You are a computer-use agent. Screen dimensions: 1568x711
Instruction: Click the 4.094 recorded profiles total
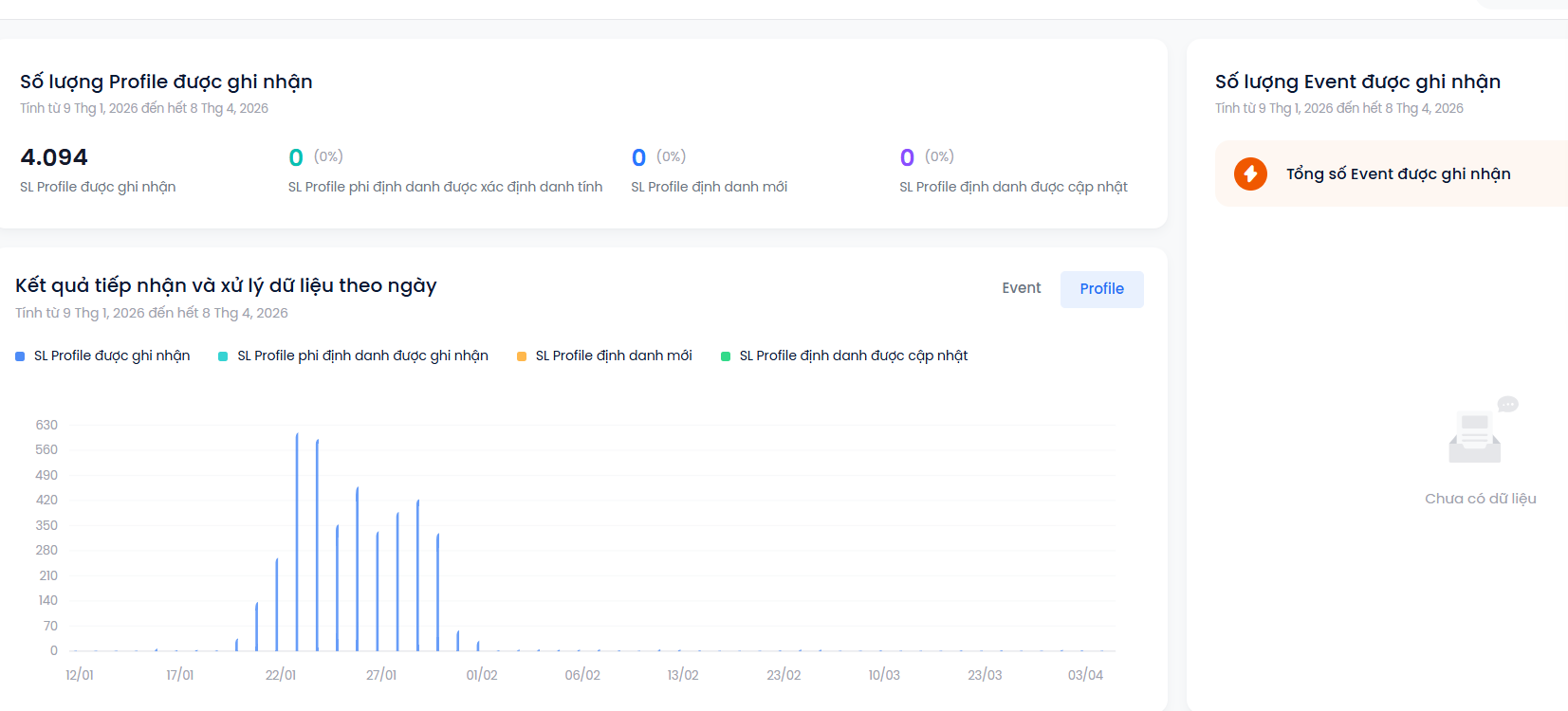coord(54,157)
